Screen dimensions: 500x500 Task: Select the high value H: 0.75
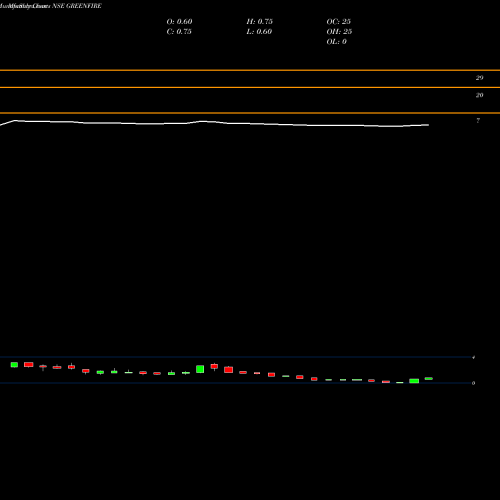point(260,22)
